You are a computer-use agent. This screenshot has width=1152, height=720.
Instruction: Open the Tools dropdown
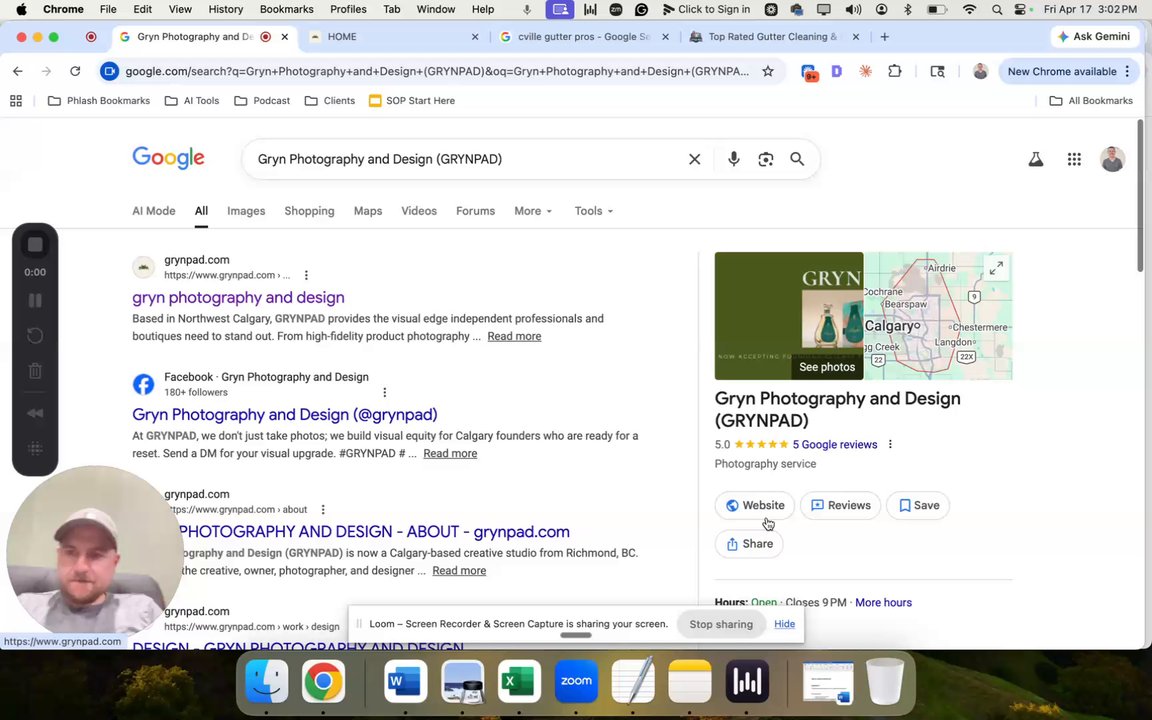pos(594,211)
